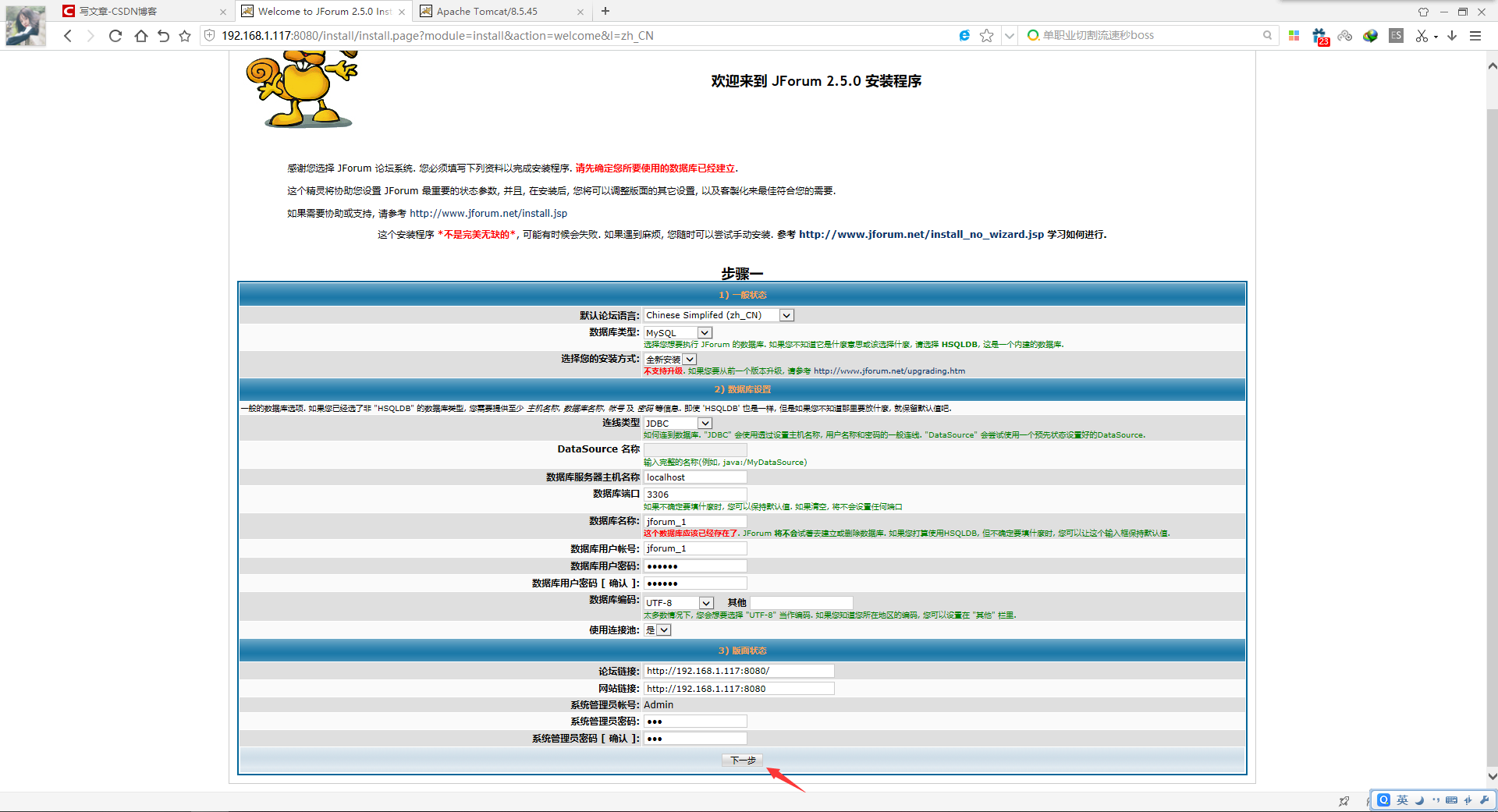Open the MySQL database type dropdown
This screenshot has width=1498, height=812.
[x=678, y=333]
